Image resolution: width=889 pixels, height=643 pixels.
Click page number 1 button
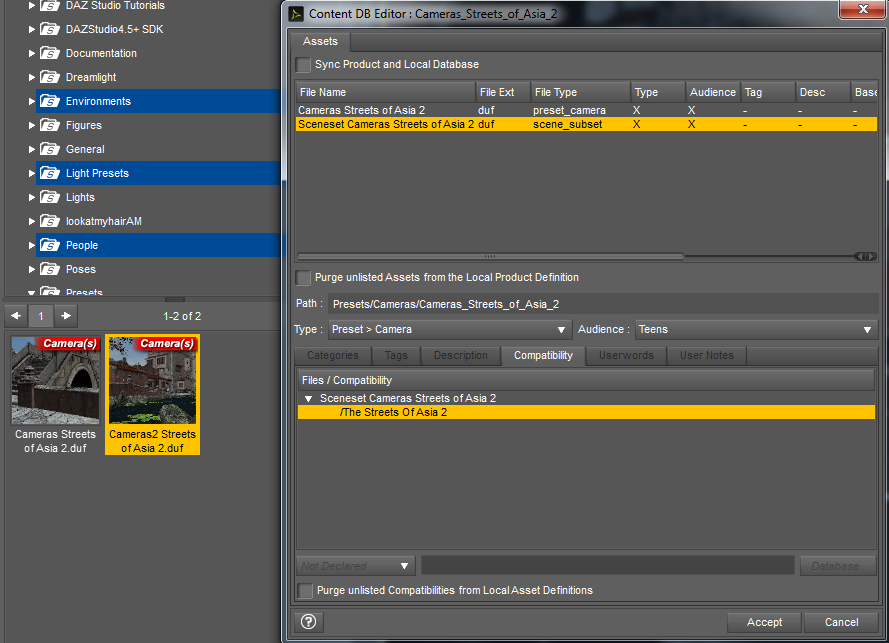coord(41,316)
